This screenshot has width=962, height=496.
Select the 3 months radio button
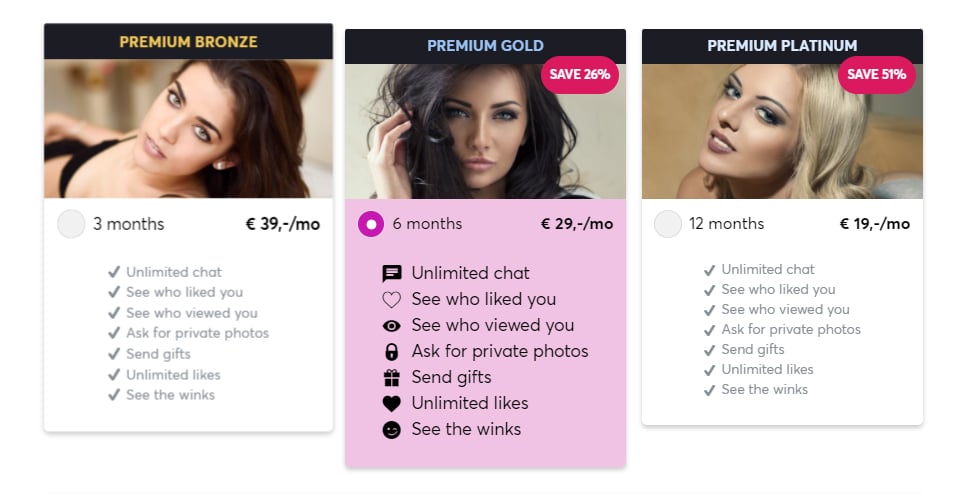[71, 224]
